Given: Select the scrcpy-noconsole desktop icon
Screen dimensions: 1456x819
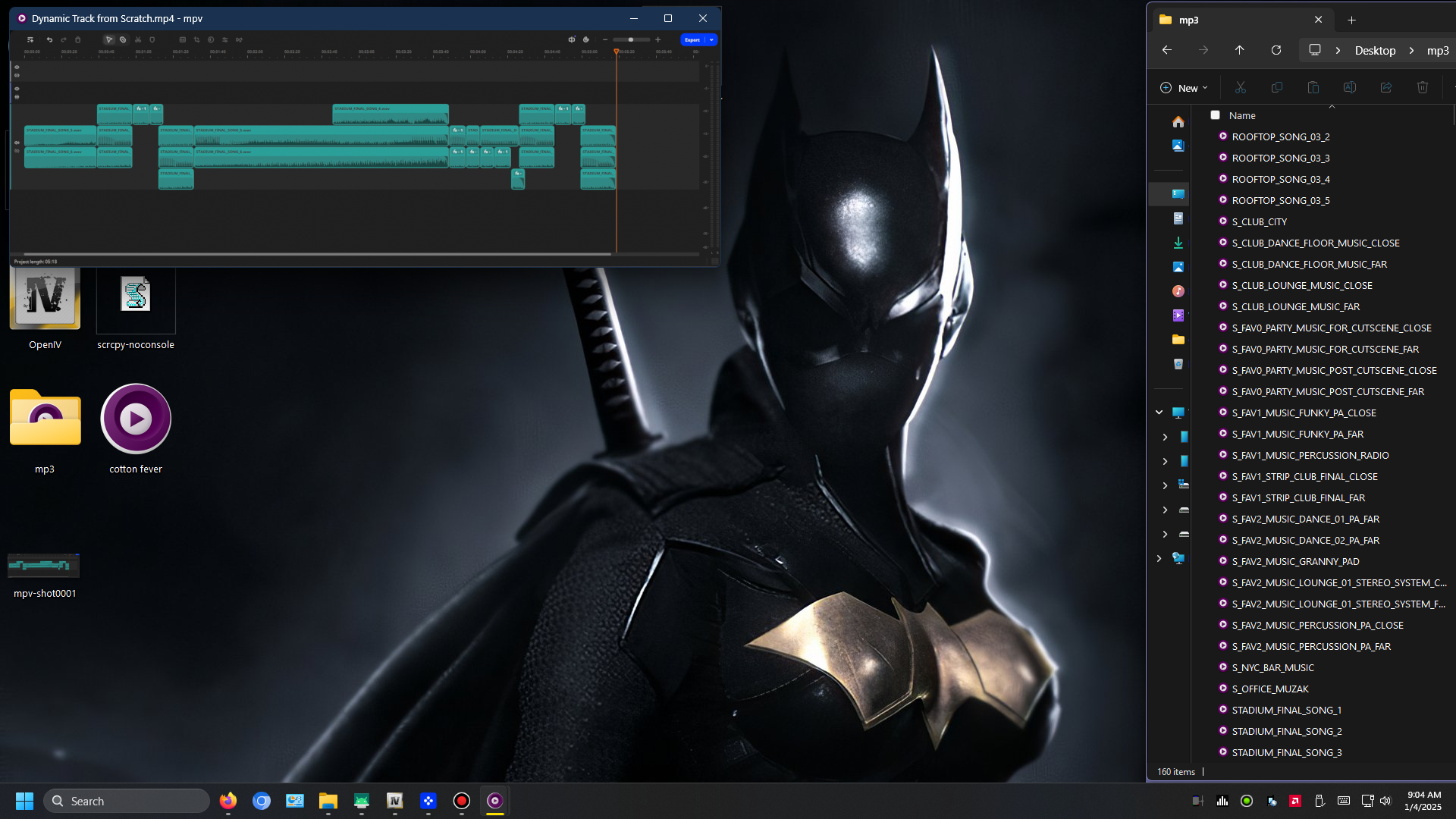Looking at the screenshot, I should (x=136, y=309).
